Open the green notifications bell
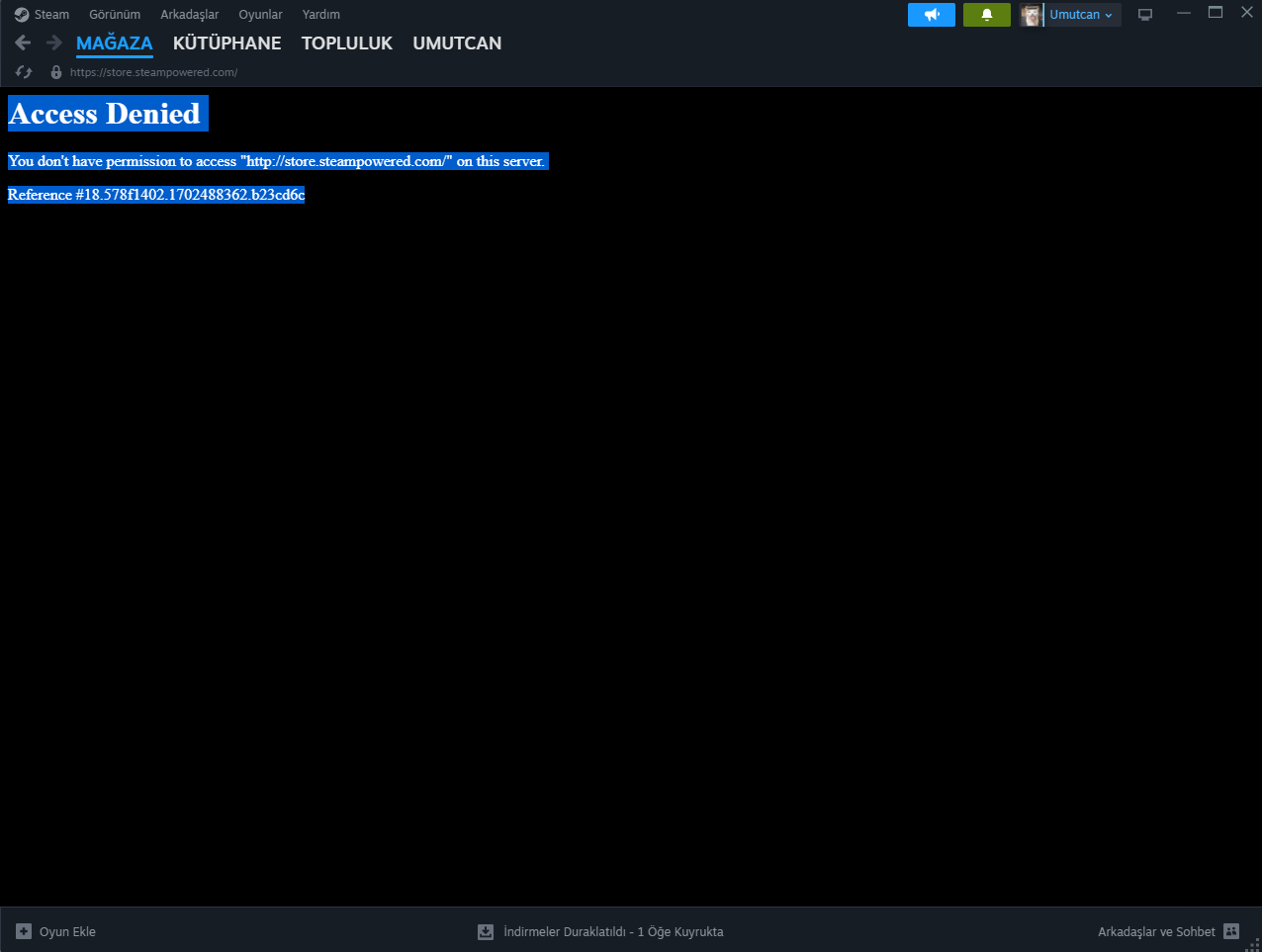This screenshot has width=1262, height=952. click(x=987, y=15)
